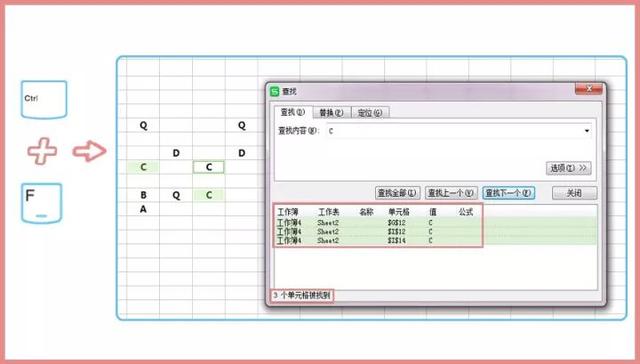Select the result row with cell $I$14
The width and height of the screenshot is (640, 364).
(x=435, y=241)
